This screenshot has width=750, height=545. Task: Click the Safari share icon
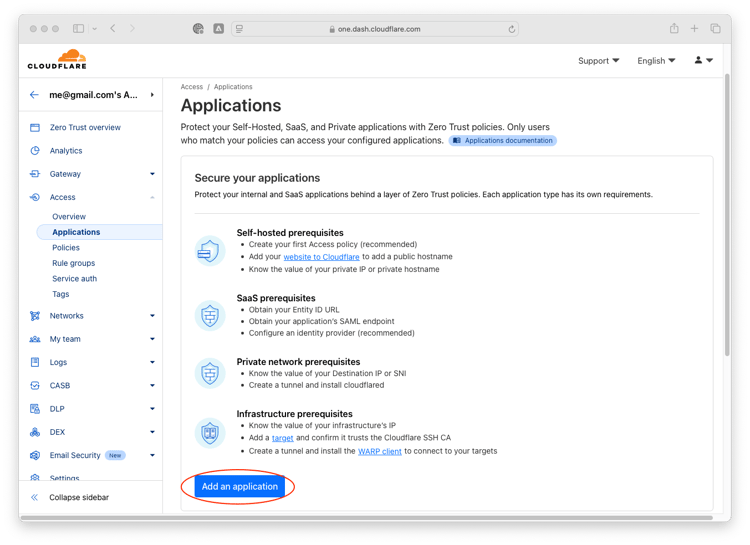[x=674, y=28]
